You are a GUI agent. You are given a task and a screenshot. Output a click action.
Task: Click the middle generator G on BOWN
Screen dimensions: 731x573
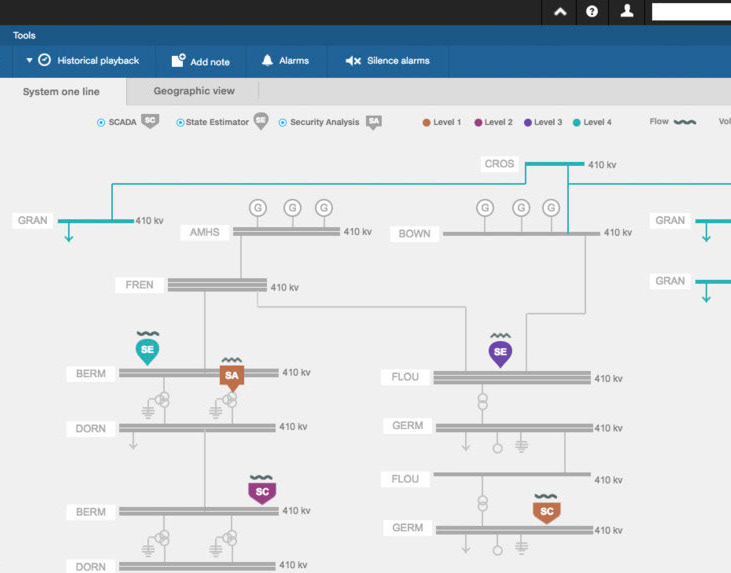pos(521,207)
